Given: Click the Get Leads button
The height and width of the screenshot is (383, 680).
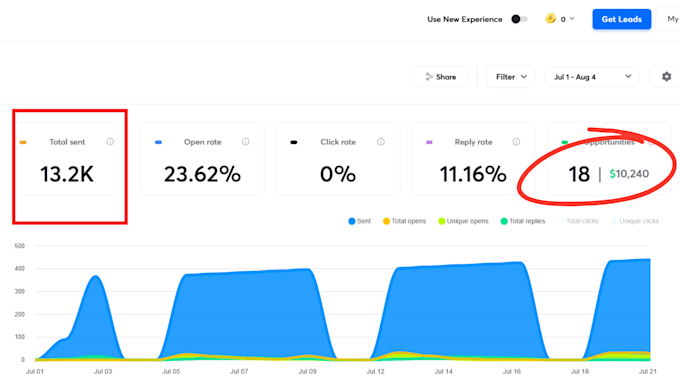Looking at the screenshot, I should [621, 19].
